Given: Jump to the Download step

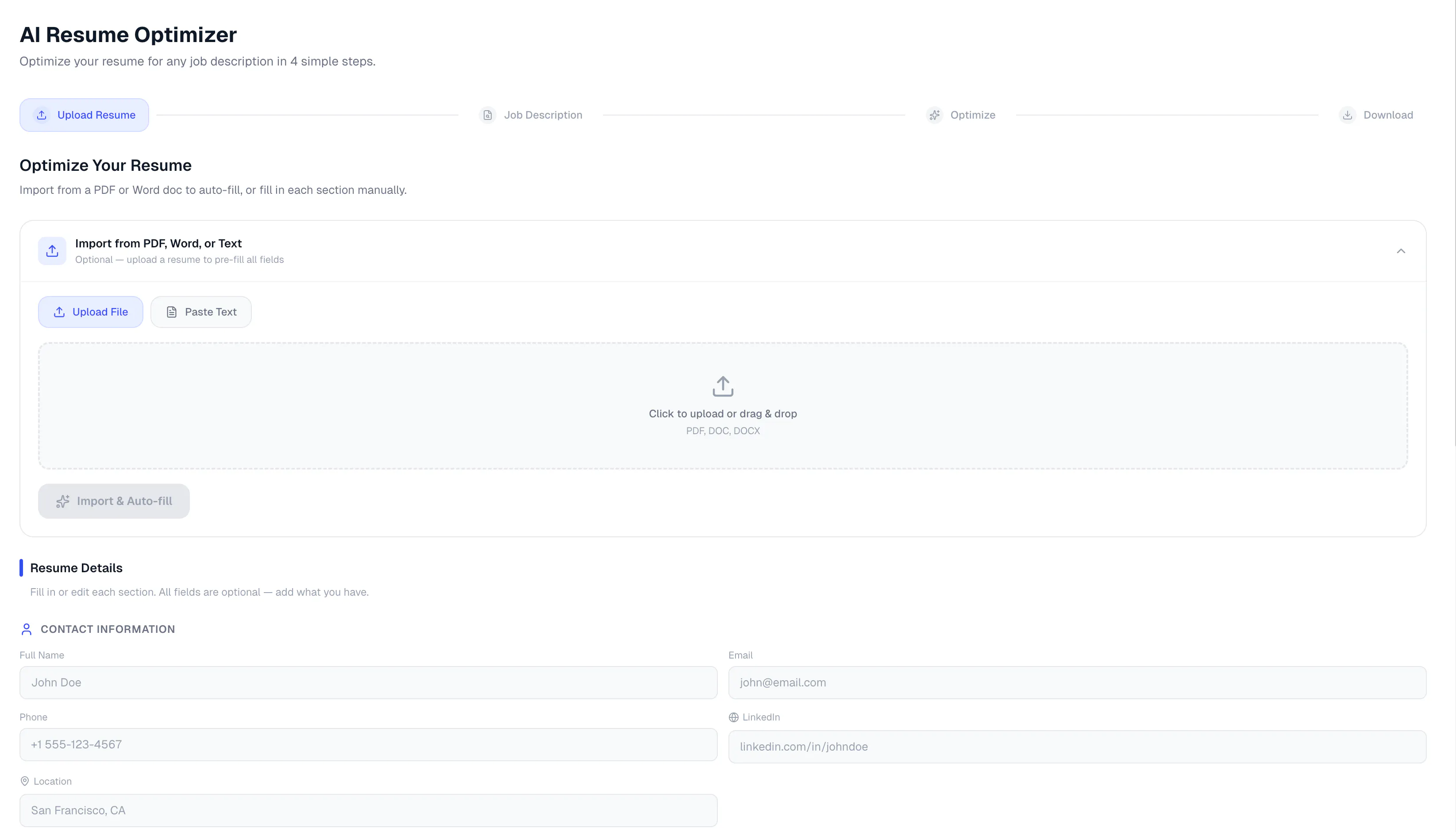Looking at the screenshot, I should (x=1376, y=115).
